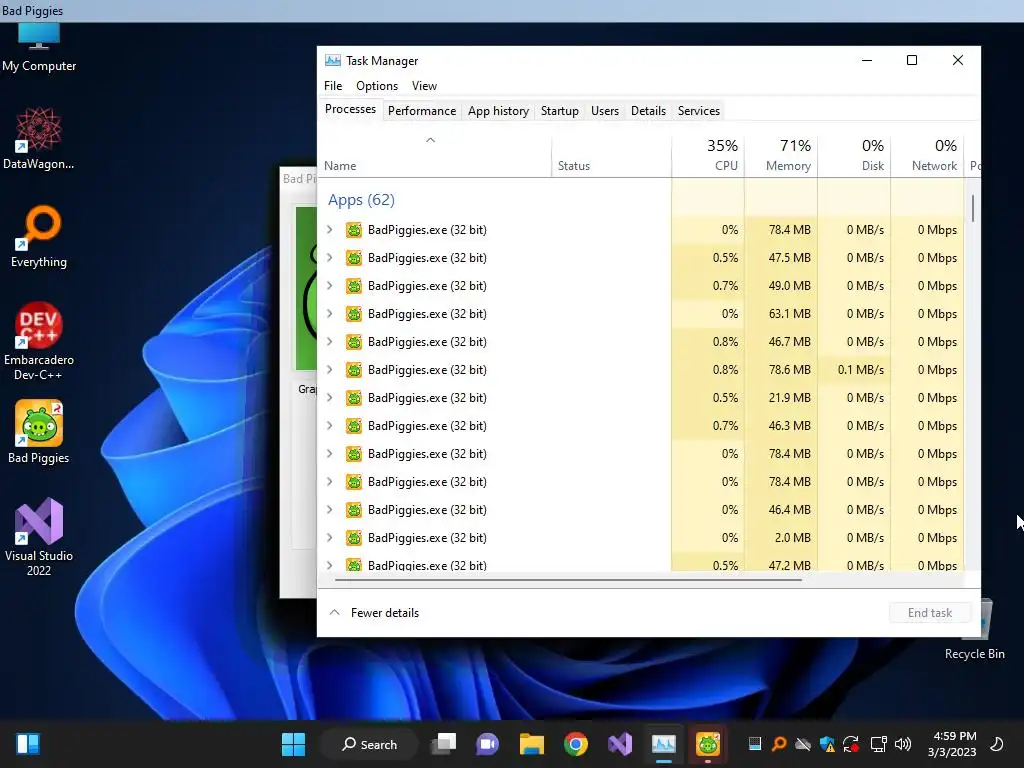The image size is (1024, 768).
Task: Click Task Manager title bar icon
Action: tap(332, 60)
